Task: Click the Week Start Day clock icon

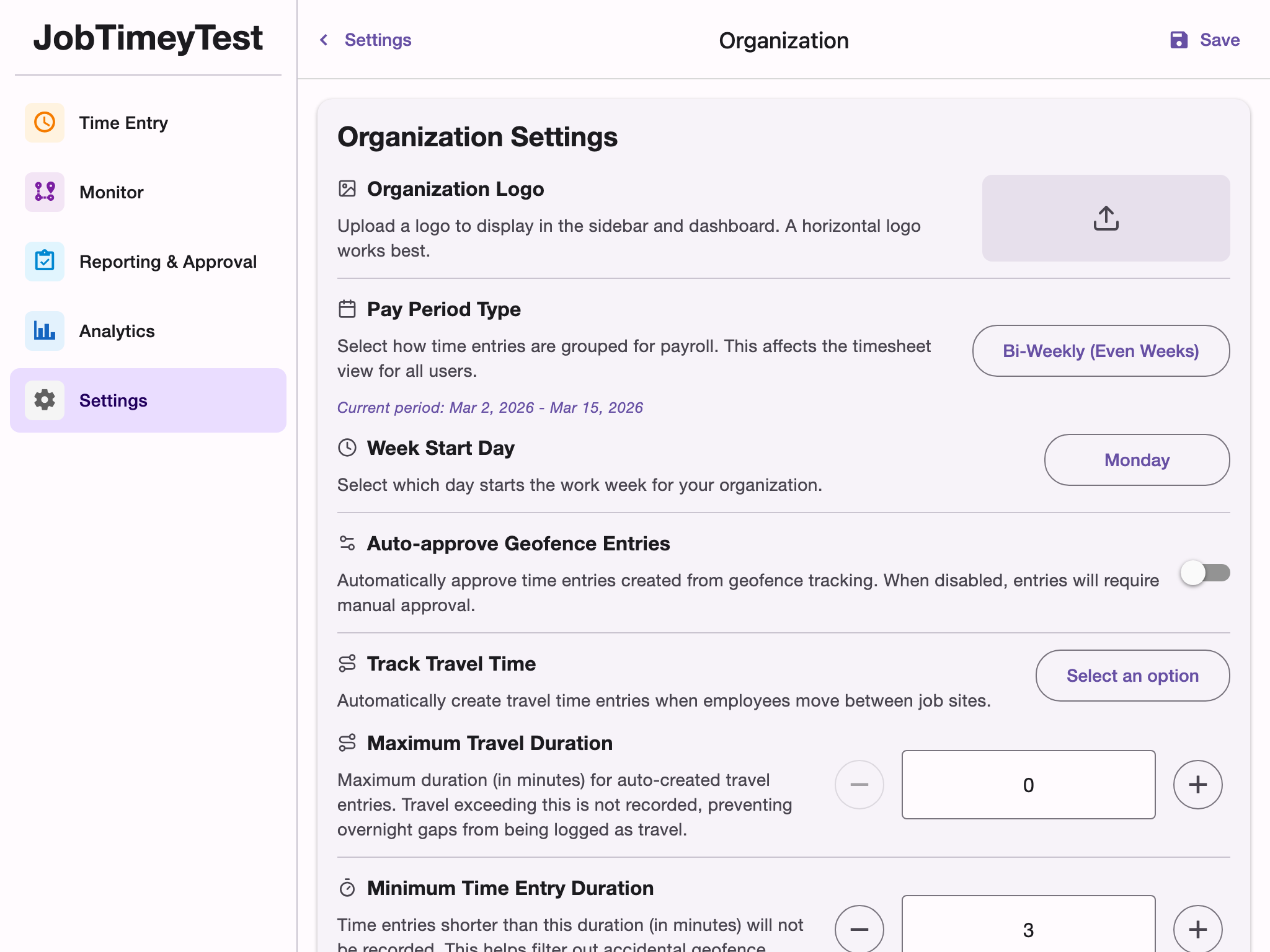Action: (x=347, y=447)
